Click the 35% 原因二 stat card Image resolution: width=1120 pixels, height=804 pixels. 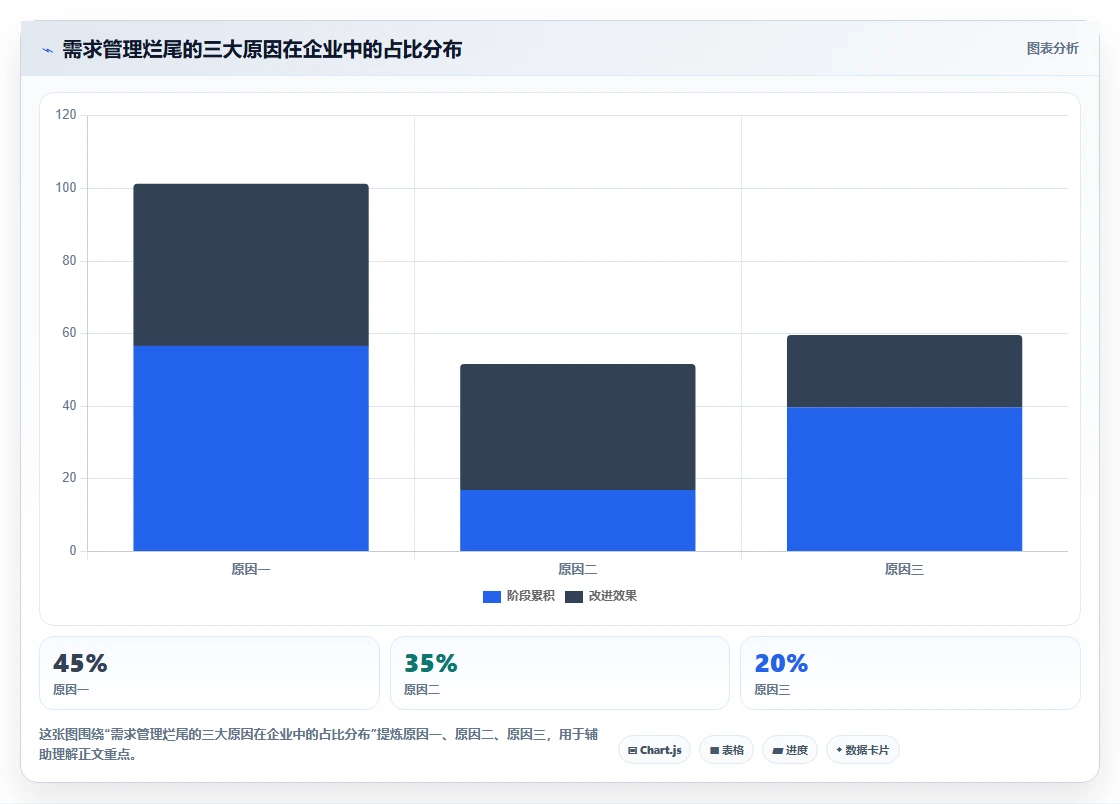pos(560,673)
